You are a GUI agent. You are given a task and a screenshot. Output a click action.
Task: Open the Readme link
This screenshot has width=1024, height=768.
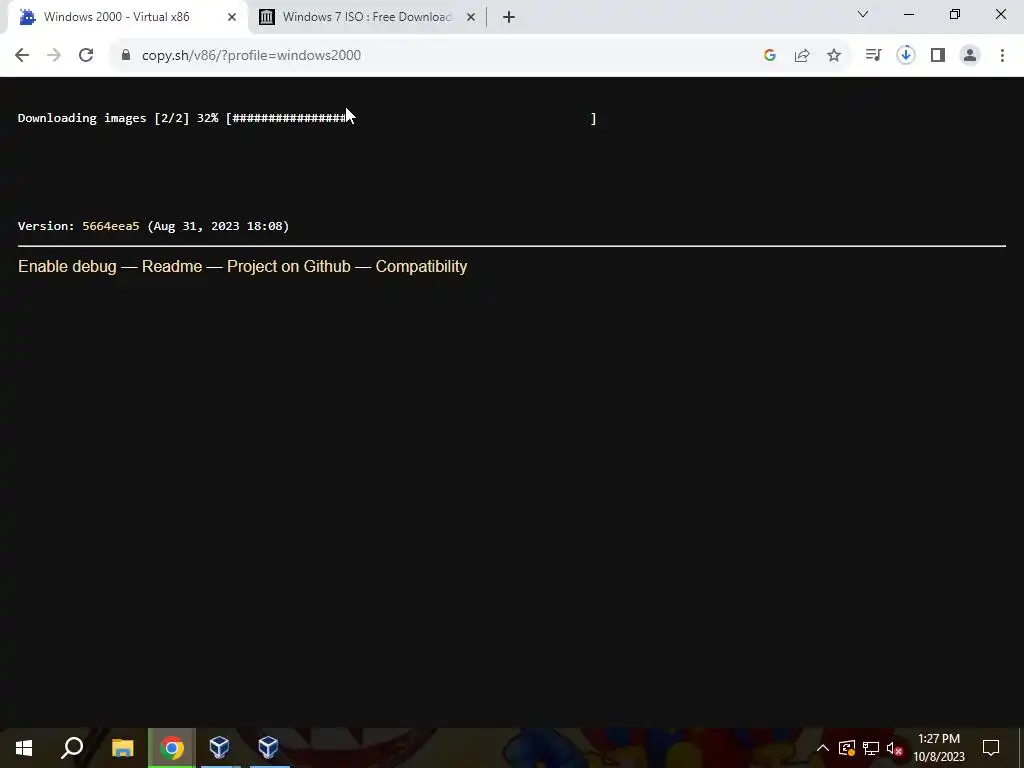point(172,266)
